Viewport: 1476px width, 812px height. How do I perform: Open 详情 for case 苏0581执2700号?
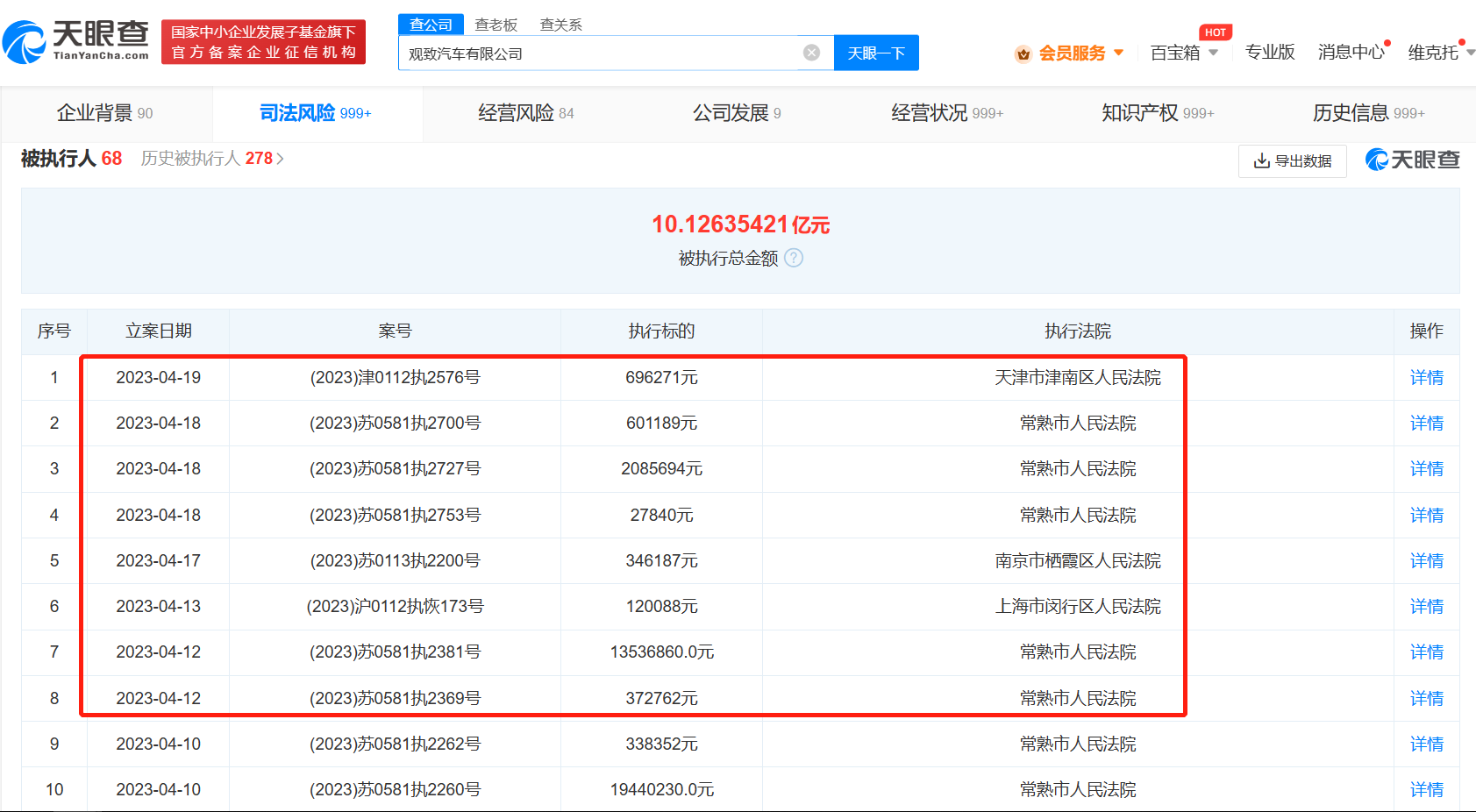(x=1426, y=424)
